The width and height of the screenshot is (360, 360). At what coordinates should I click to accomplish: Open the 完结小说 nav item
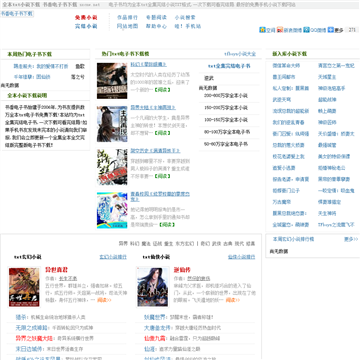pos(86,26)
